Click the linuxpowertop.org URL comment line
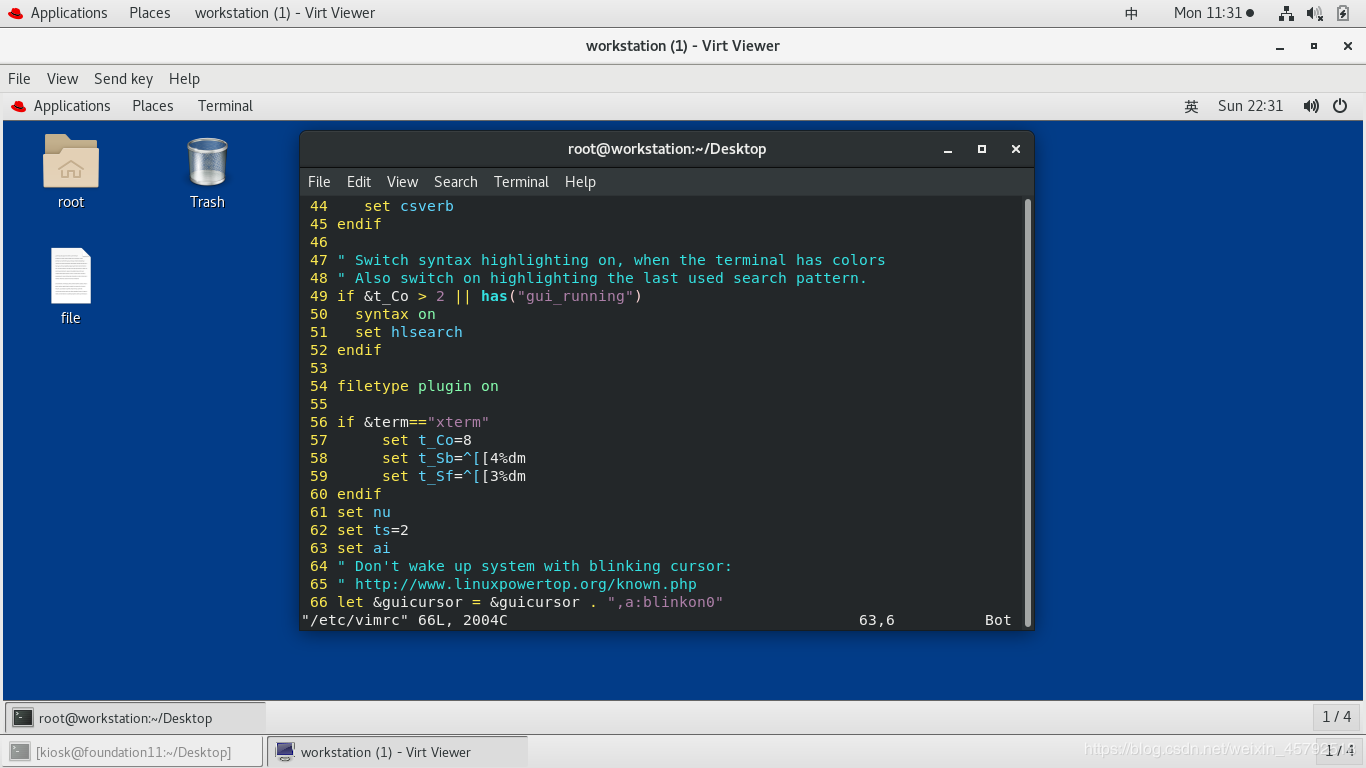This screenshot has width=1366, height=768. click(517, 584)
